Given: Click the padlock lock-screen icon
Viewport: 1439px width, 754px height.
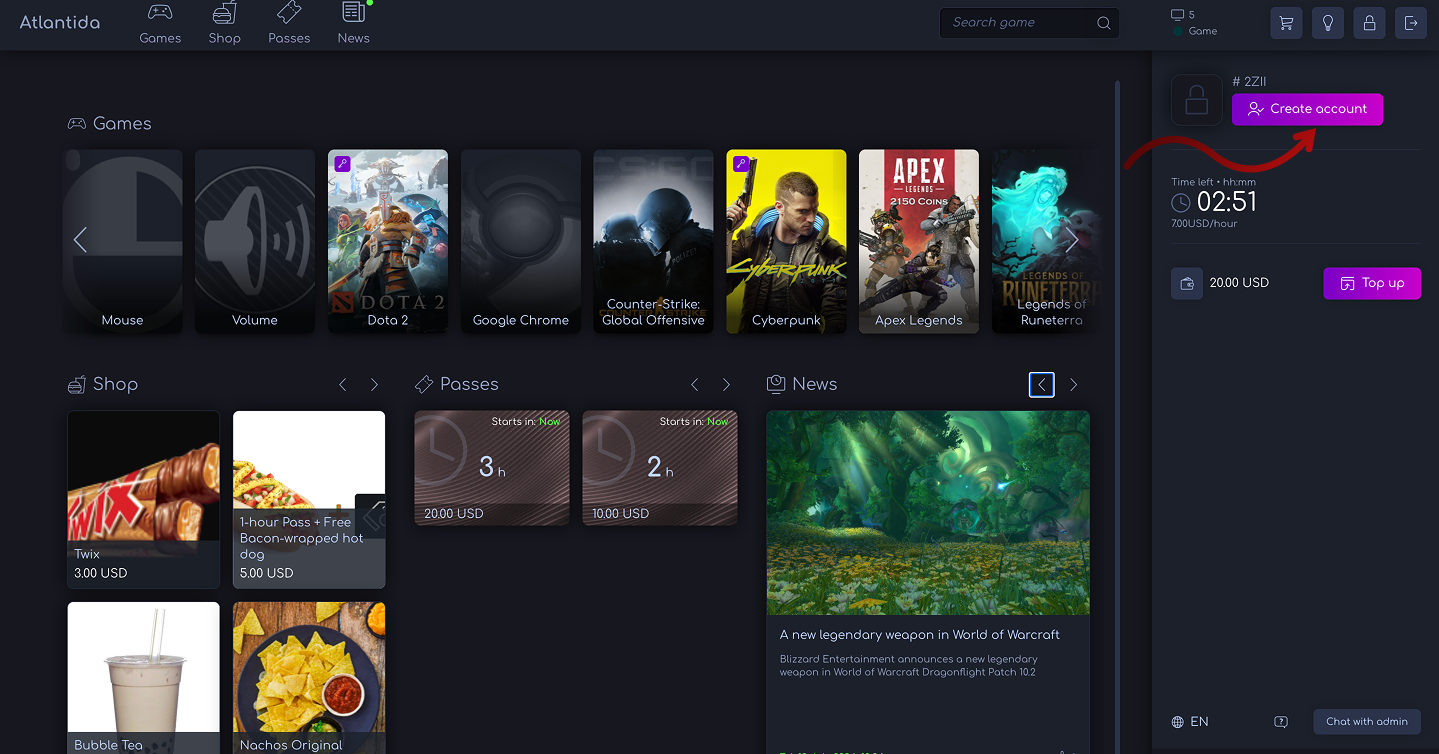Looking at the screenshot, I should [1369, 23].
